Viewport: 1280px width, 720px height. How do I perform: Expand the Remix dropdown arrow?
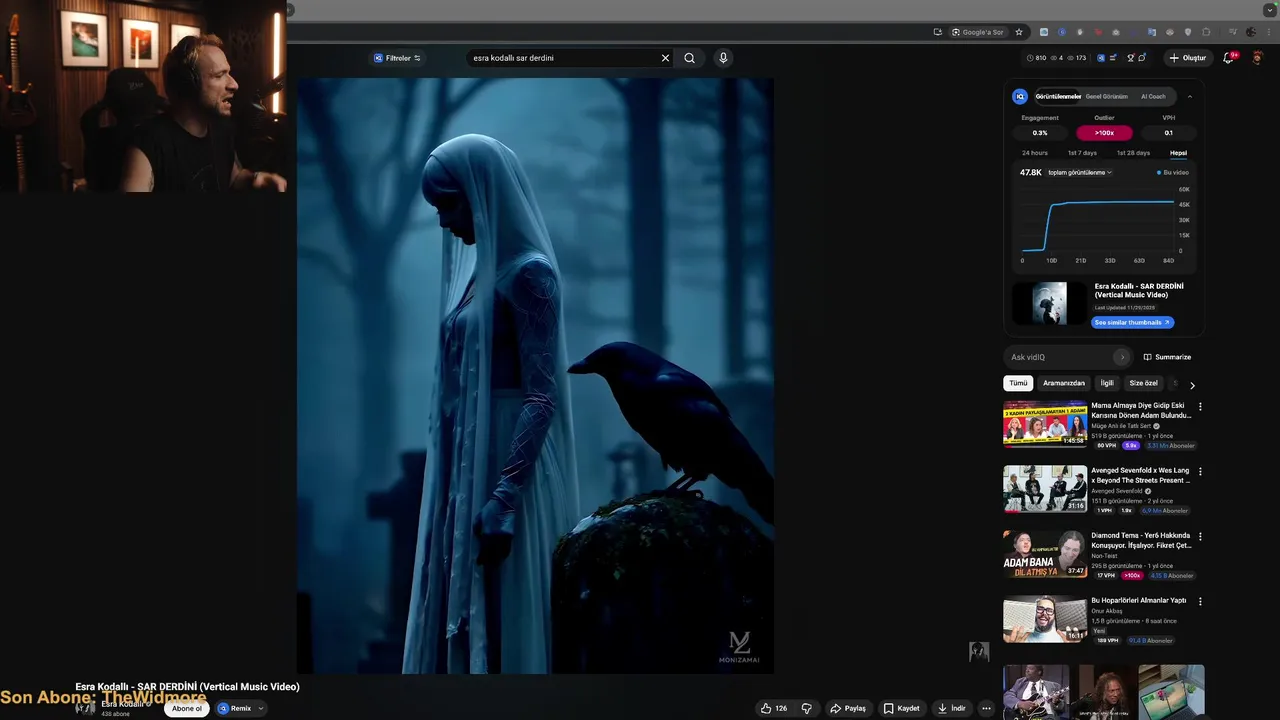[x=261, y=708]
